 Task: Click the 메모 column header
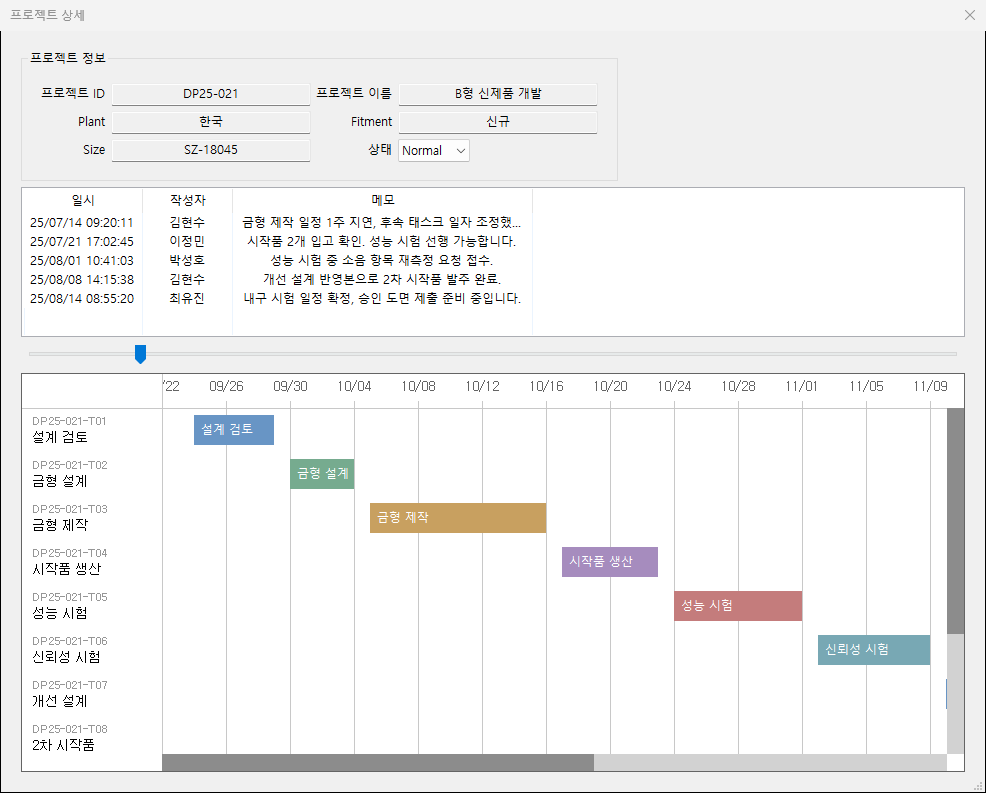382,200
